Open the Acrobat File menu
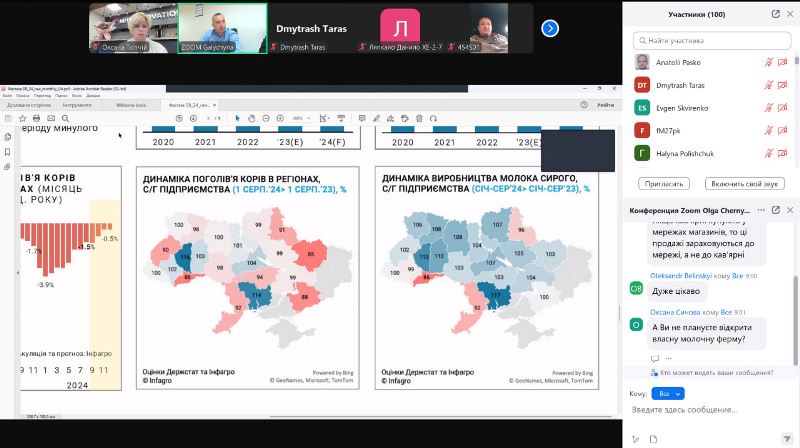This screenshot has height=448, width=800. (7, 95)
